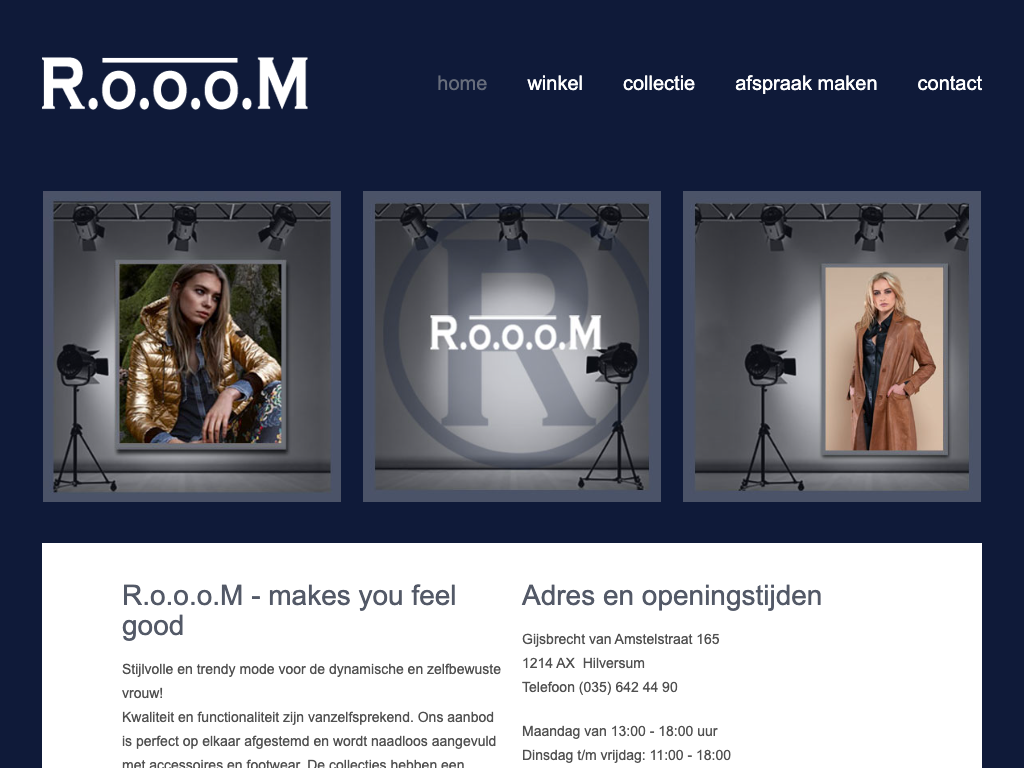Image resolution: width=1024 pixels, height=768 pixels.
Task: Open the collectie menu link
Action: [658, 84]
